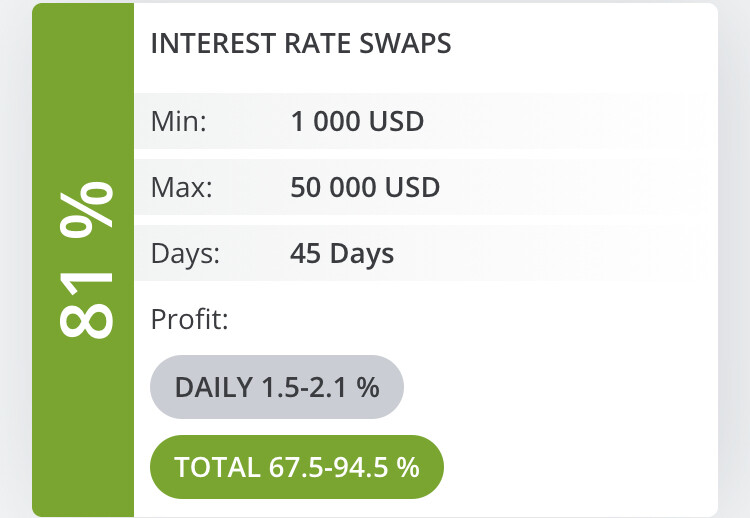
Task: Click the word INTEREST in the title
Action: coord(213,44)
